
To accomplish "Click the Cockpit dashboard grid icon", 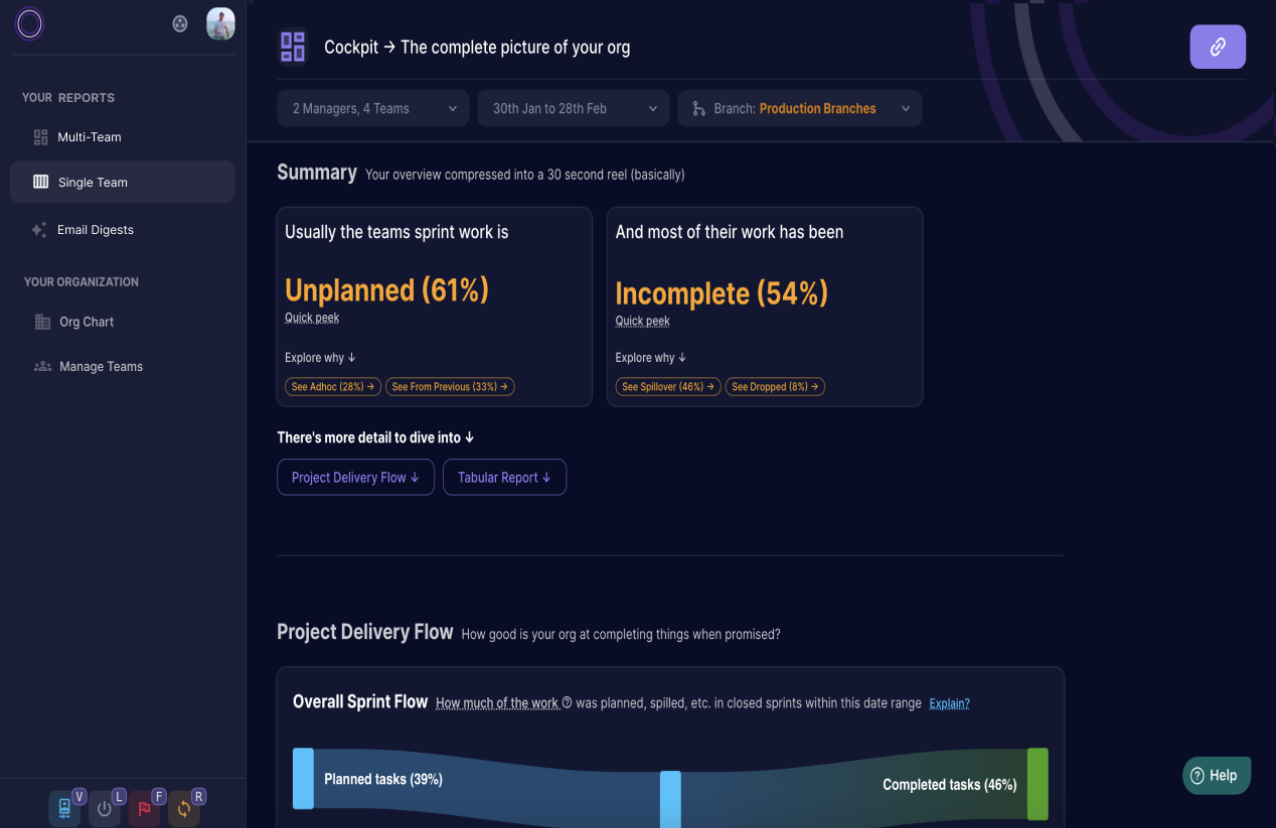I will tap(292, 47).
